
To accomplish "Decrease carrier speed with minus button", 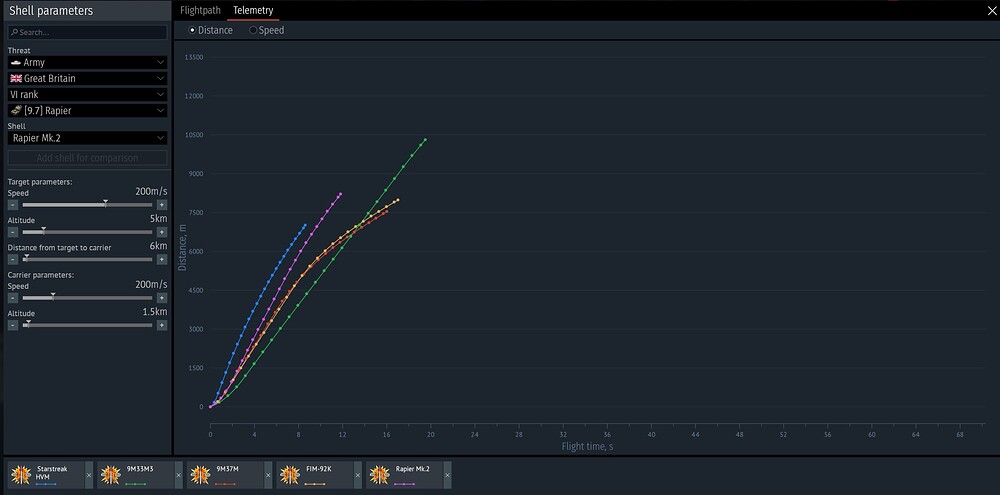I will point(13,298).
